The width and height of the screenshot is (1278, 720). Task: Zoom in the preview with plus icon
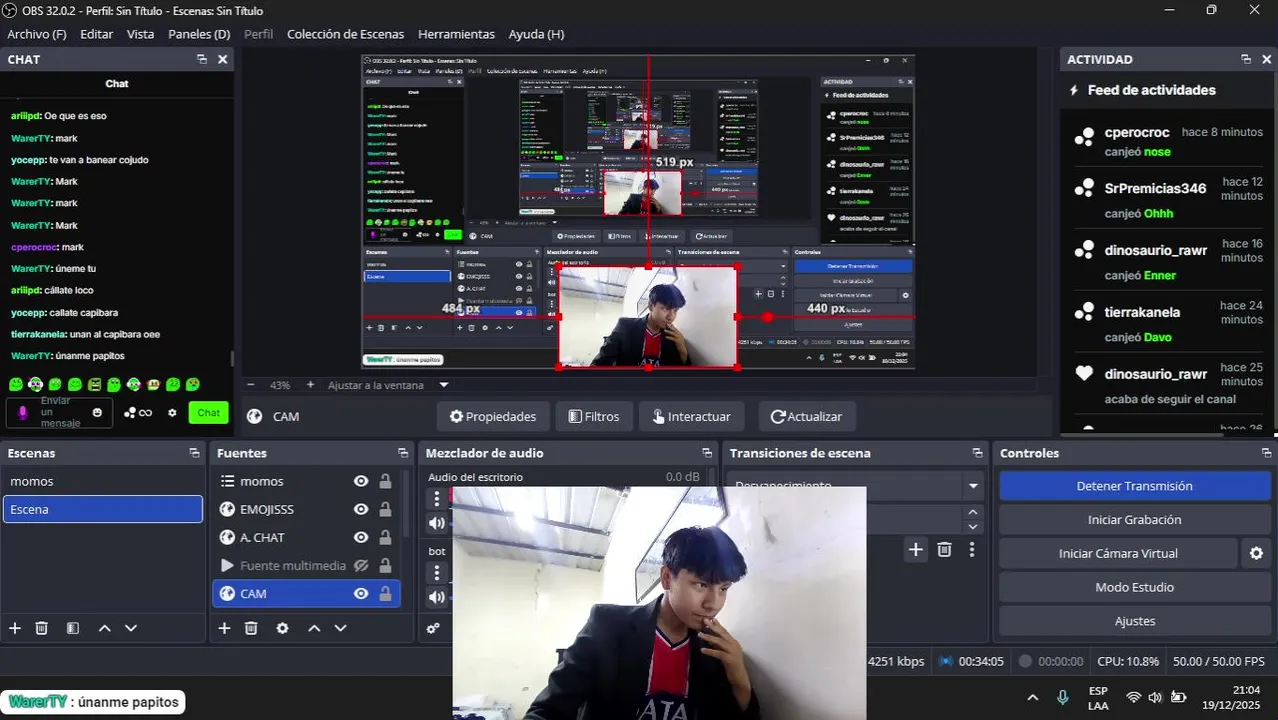[310, 385]
